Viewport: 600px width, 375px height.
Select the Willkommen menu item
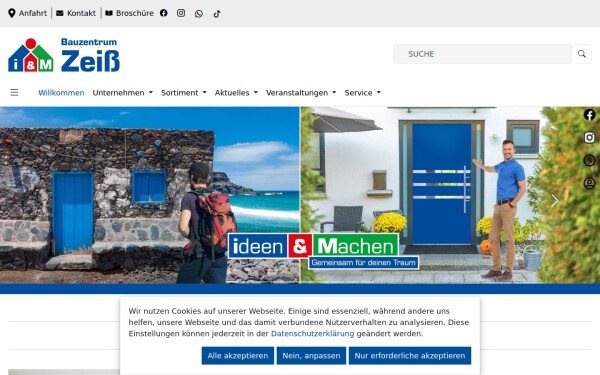point(61,93)
